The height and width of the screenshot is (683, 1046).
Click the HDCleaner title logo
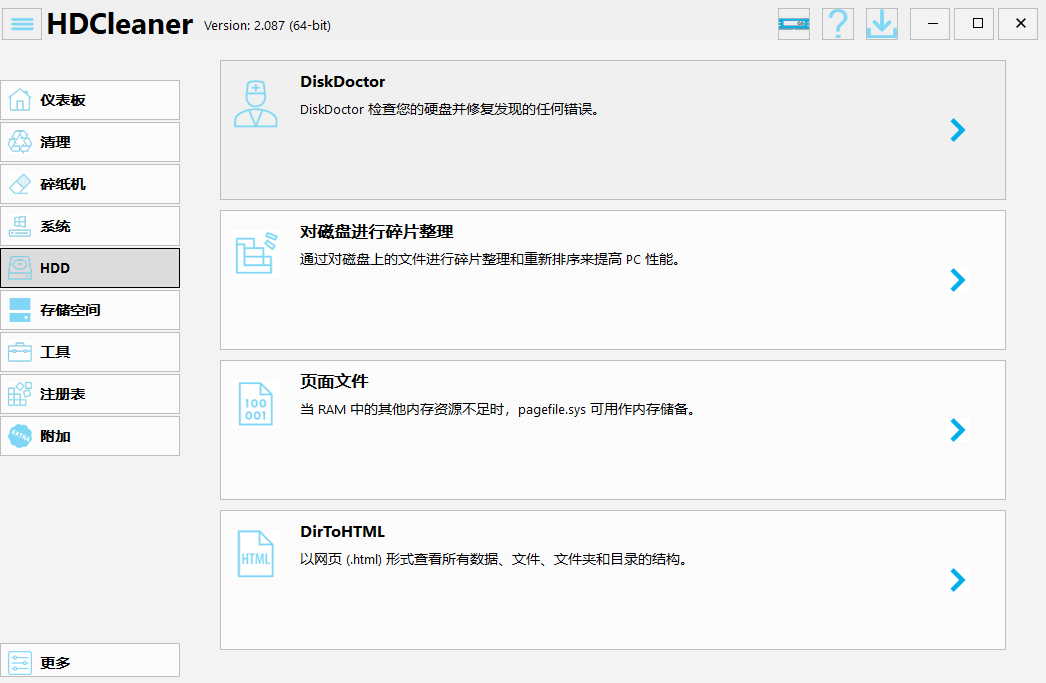(120, 24)
